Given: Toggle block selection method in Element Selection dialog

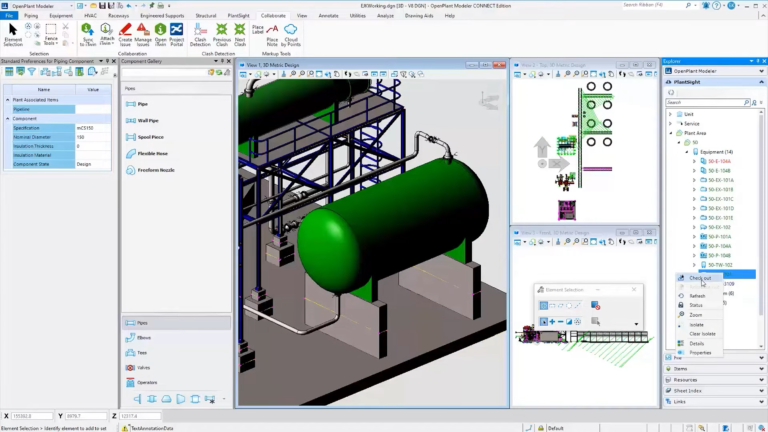Looking at the screenshot, I should pos(552,306).
